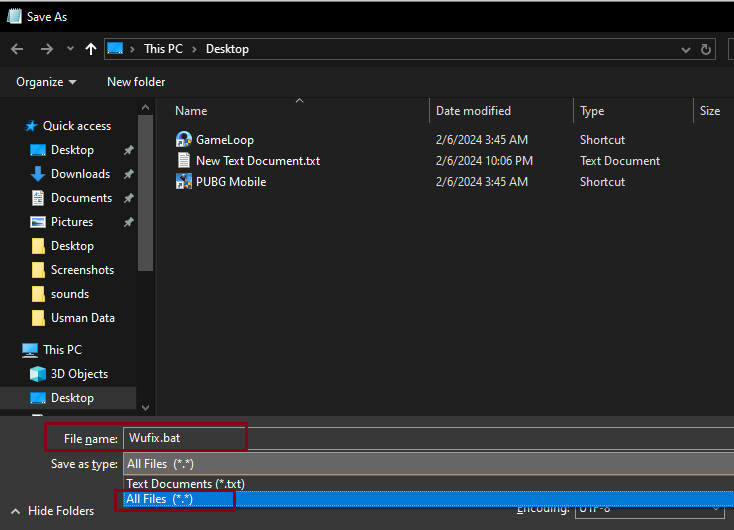Click the pin beside Pictures folder
This screenshot has width=734, height=530.
click(x=128, y=222)
